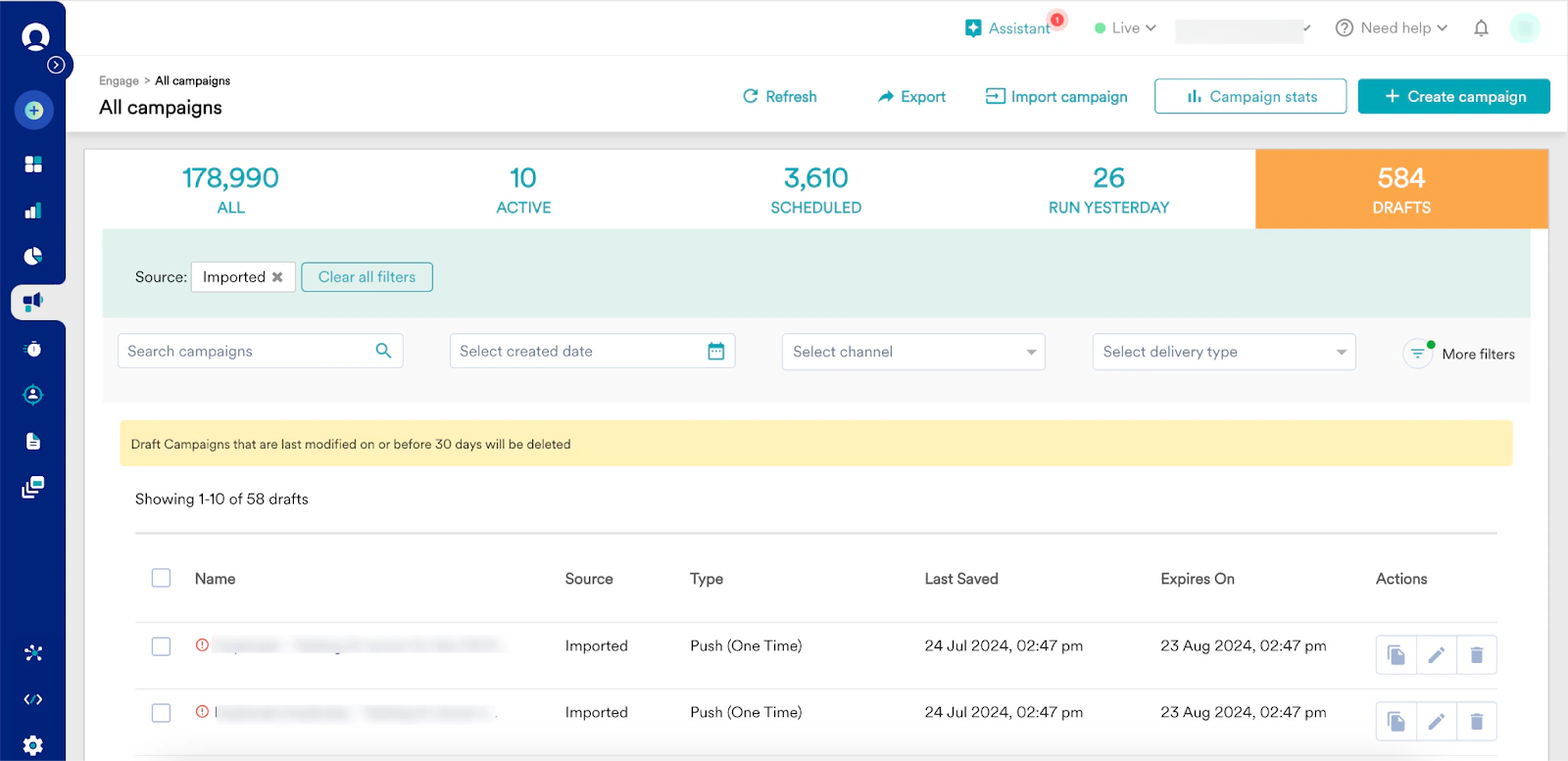Image resolution: width=1568 pixels, height=761 pixels.
Task: Click Clear all filters button
Action: tap(367, 277)
